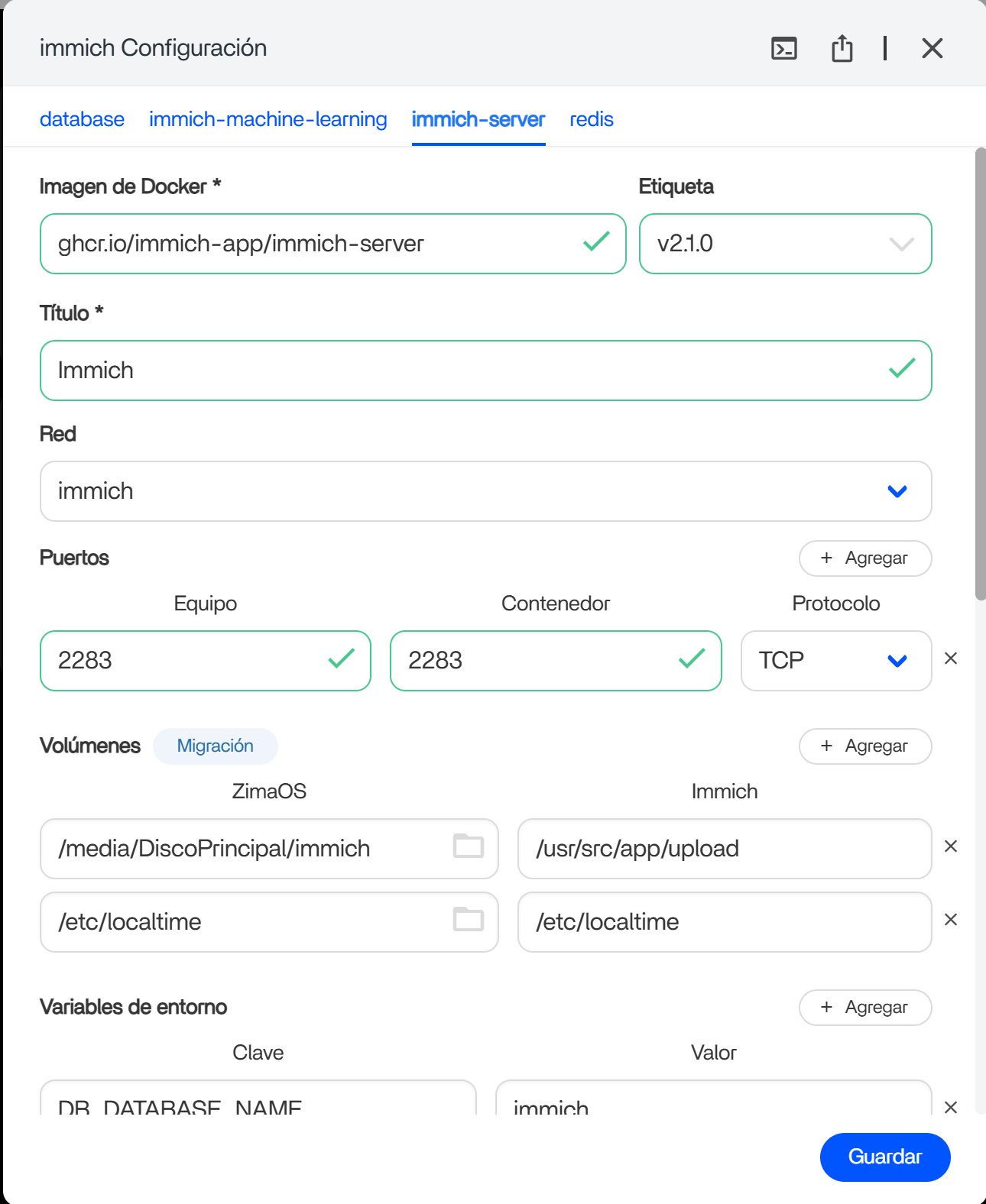Click the Título input field
The image size is (986, 1204).
point(459,371)
